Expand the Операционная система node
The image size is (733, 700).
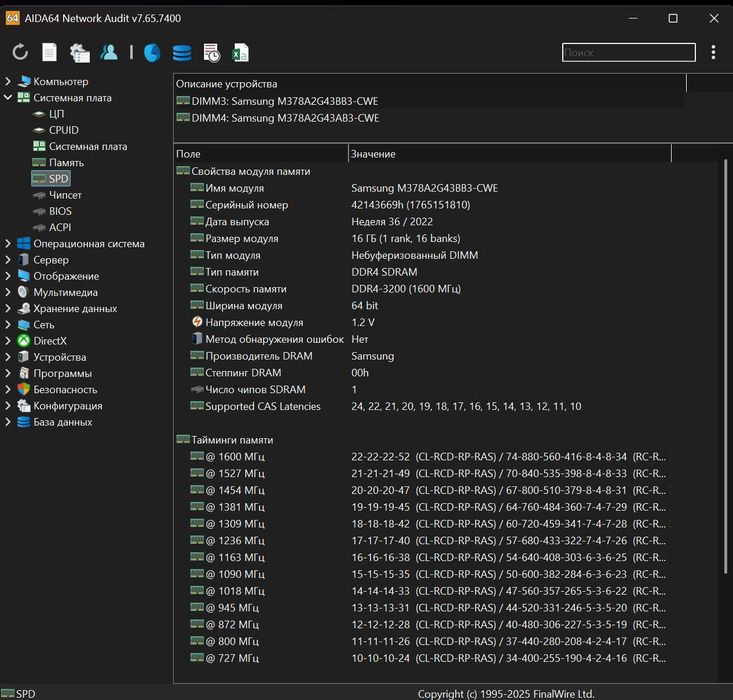[9, 244]
